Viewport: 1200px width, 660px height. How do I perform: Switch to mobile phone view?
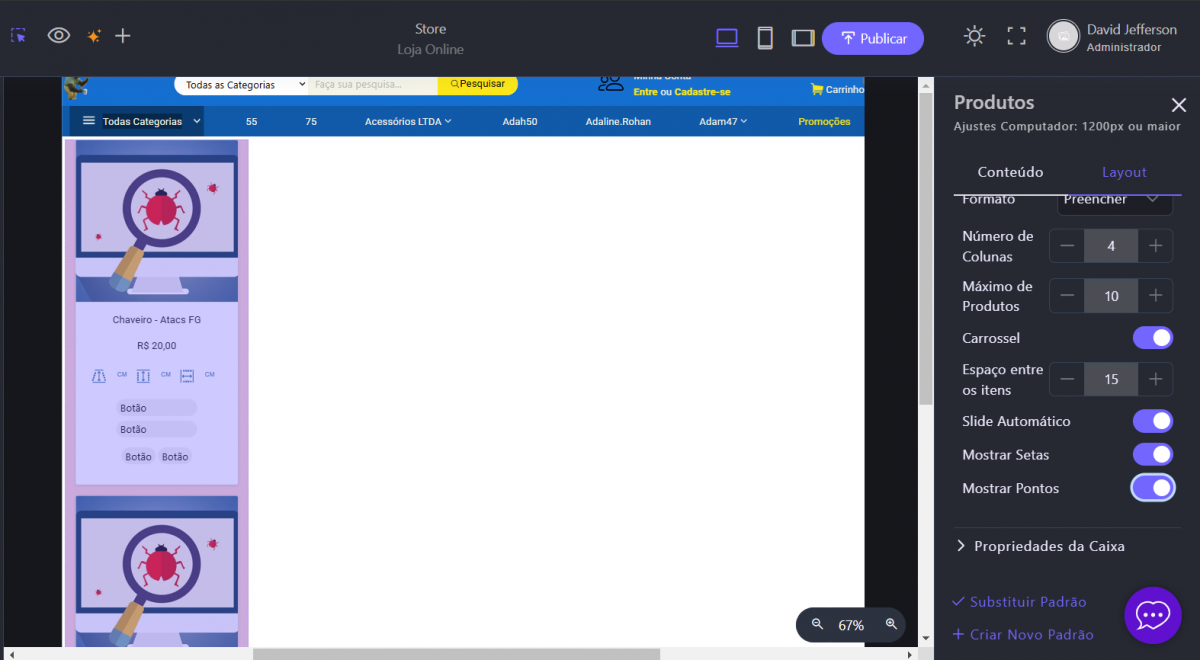pyautogui.click(x=765, y=38)
